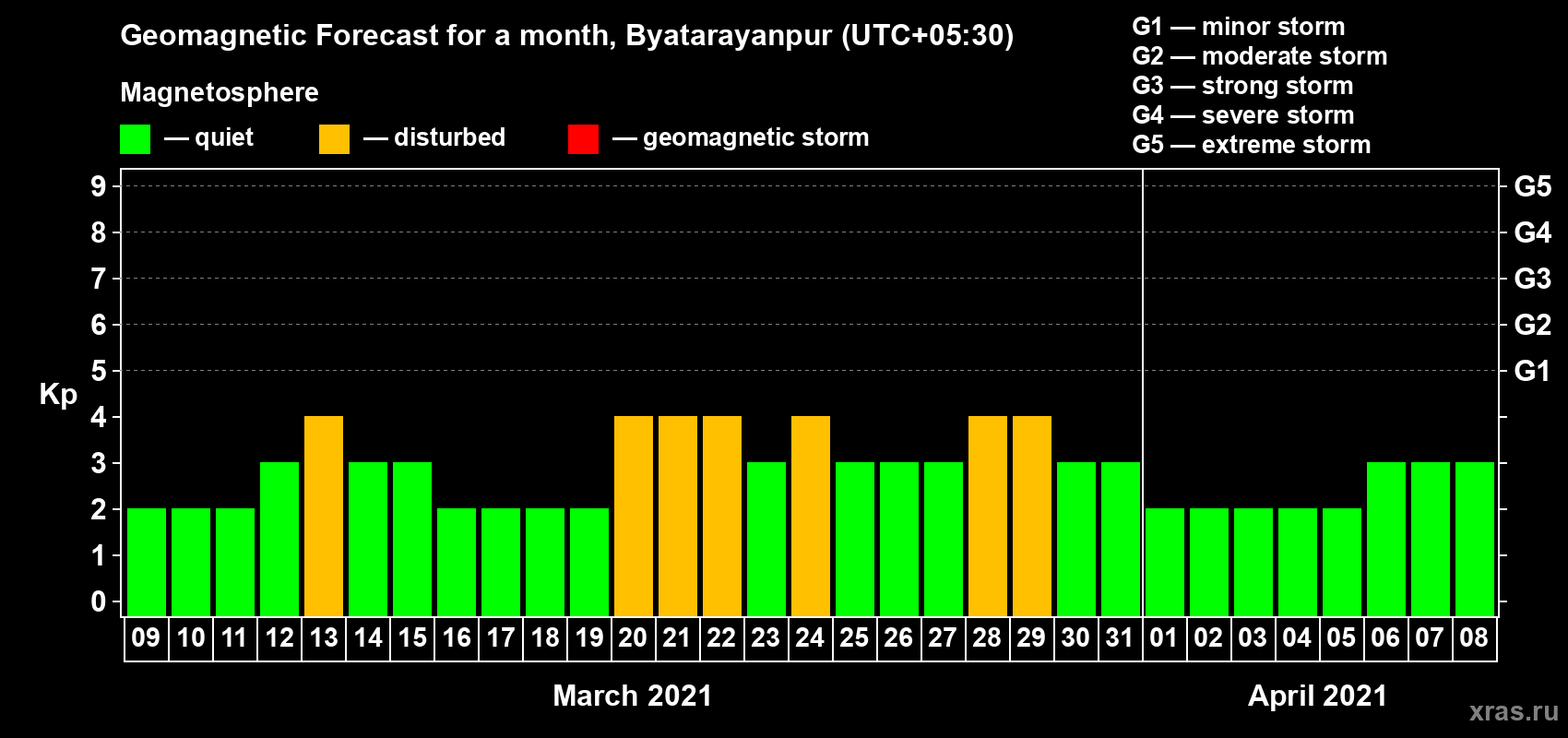Click the Kp value 9 on the left axis

point(99,186)
